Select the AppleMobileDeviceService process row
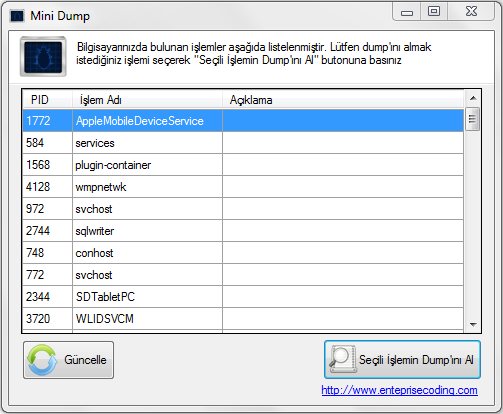The height and width of the screenshot is (414, 503). (x=243, y=121)
